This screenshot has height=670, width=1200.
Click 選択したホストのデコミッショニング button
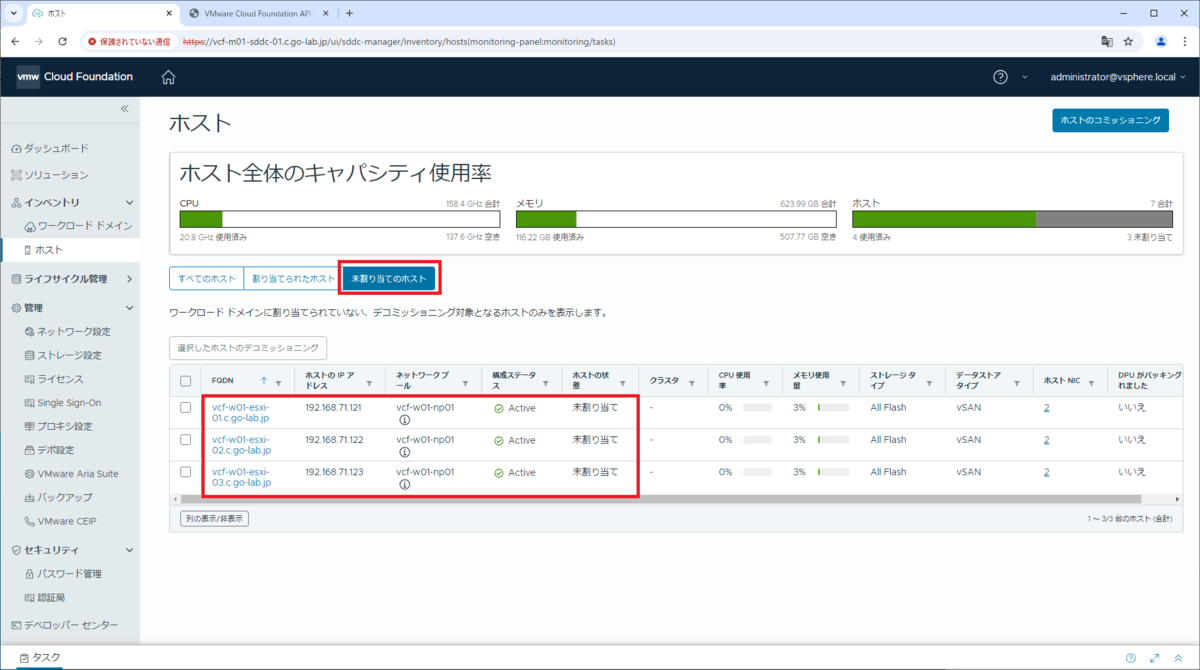[248, 348]
